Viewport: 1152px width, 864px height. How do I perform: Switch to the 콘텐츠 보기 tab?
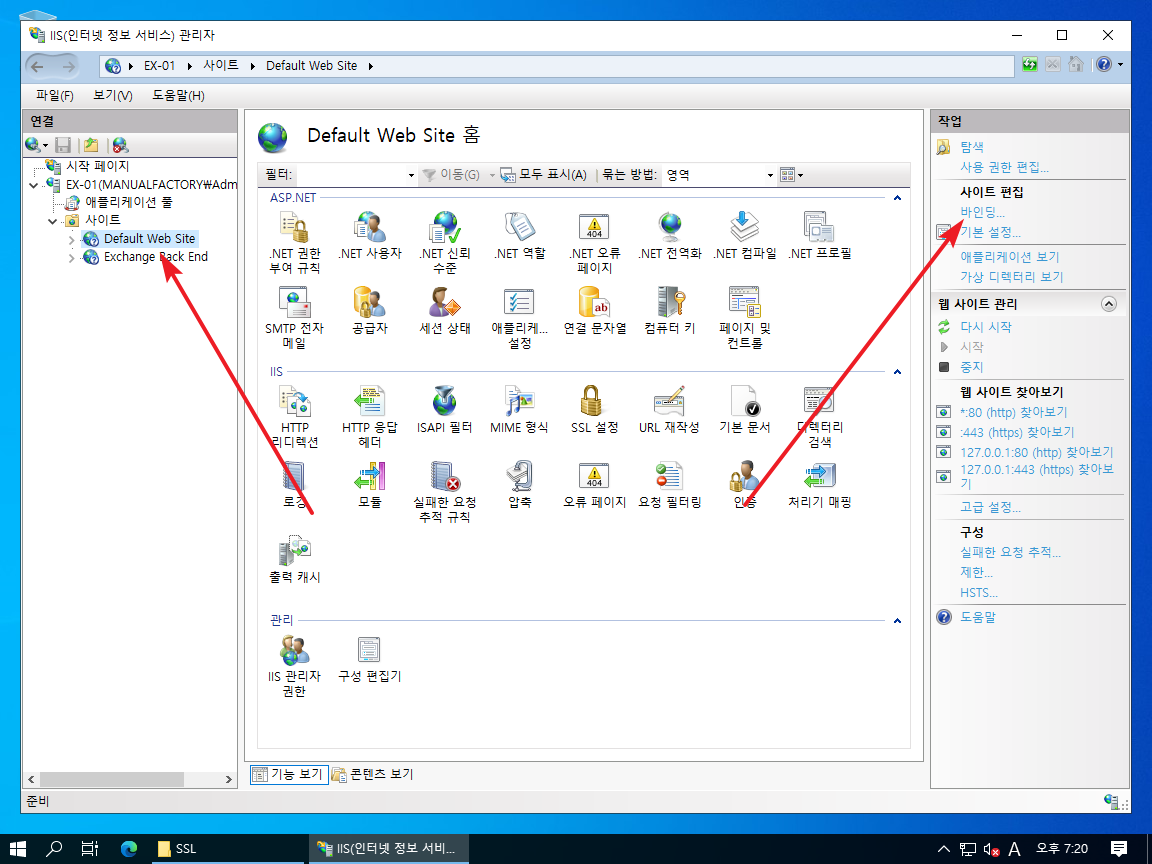pos(372,774)
